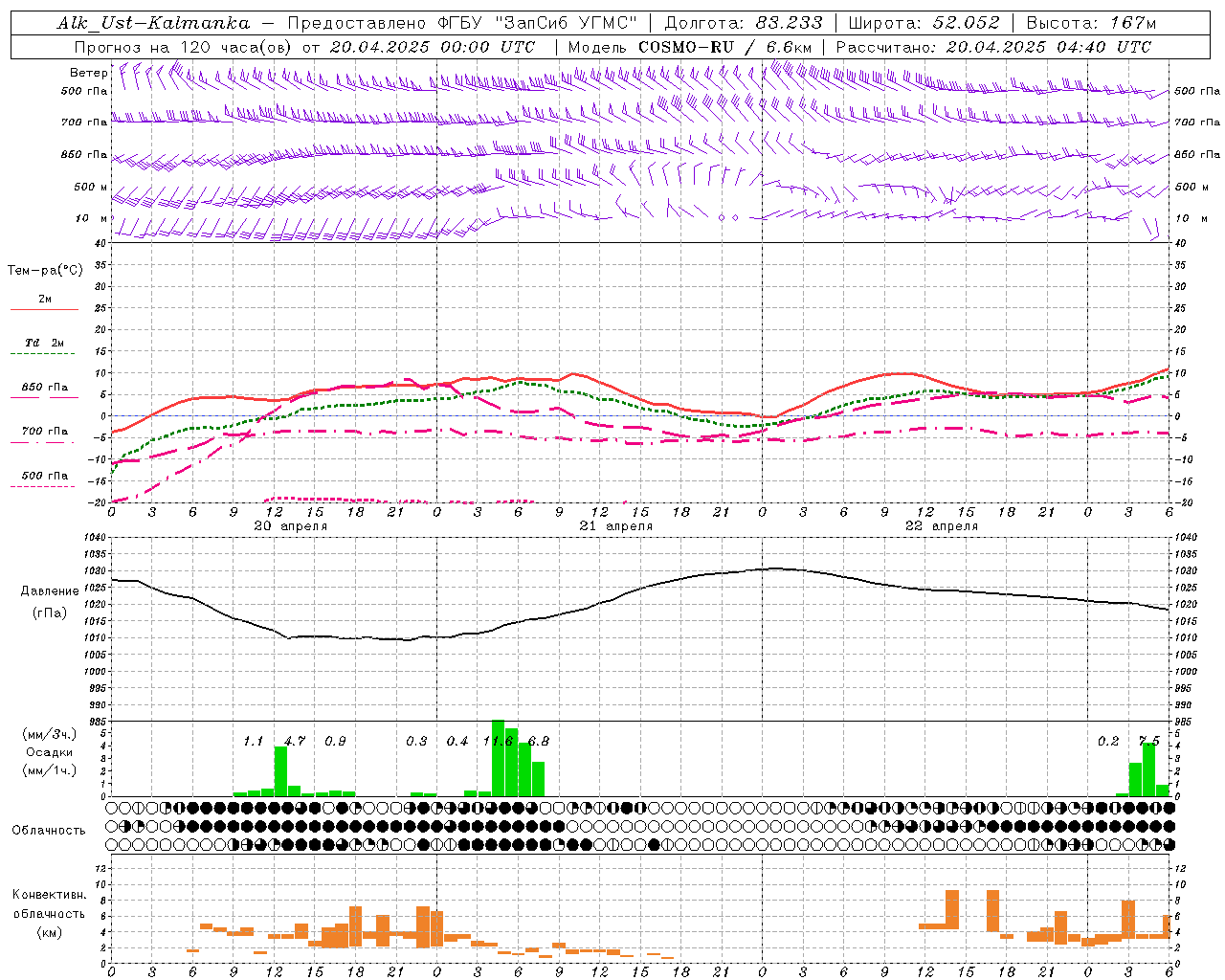
Task: Click the Ветер wind panel label
Action: [88, 73]
